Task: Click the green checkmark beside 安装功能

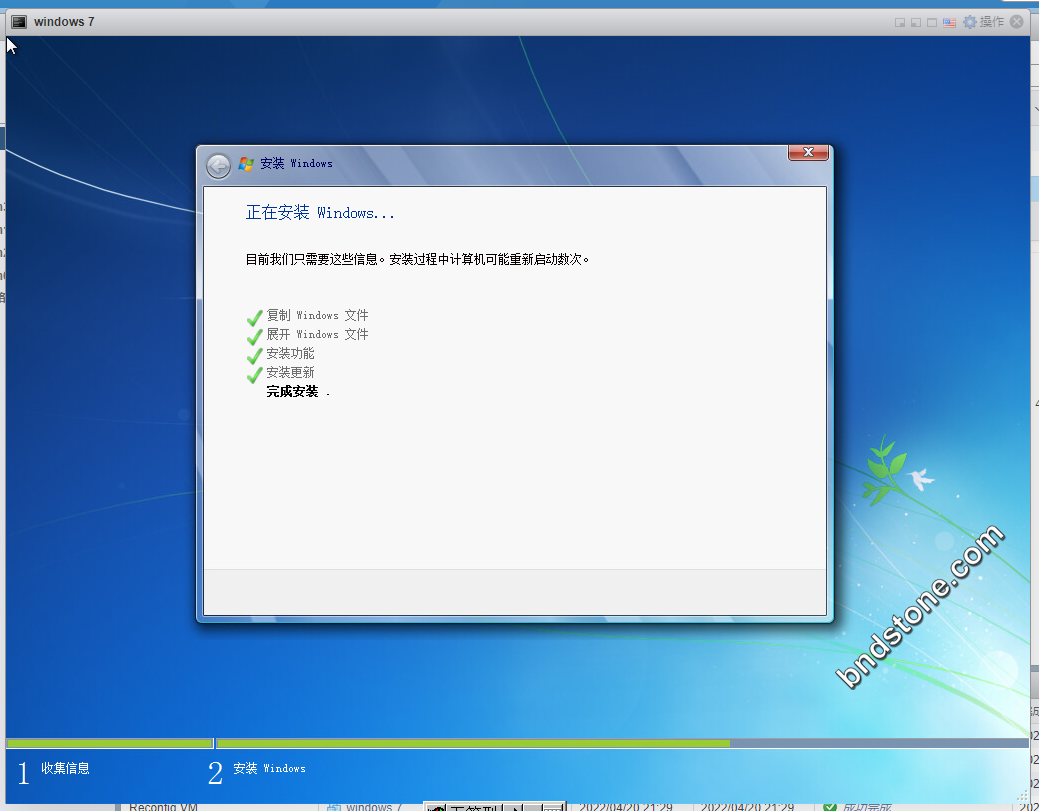Action: click(x=254, y=356)
